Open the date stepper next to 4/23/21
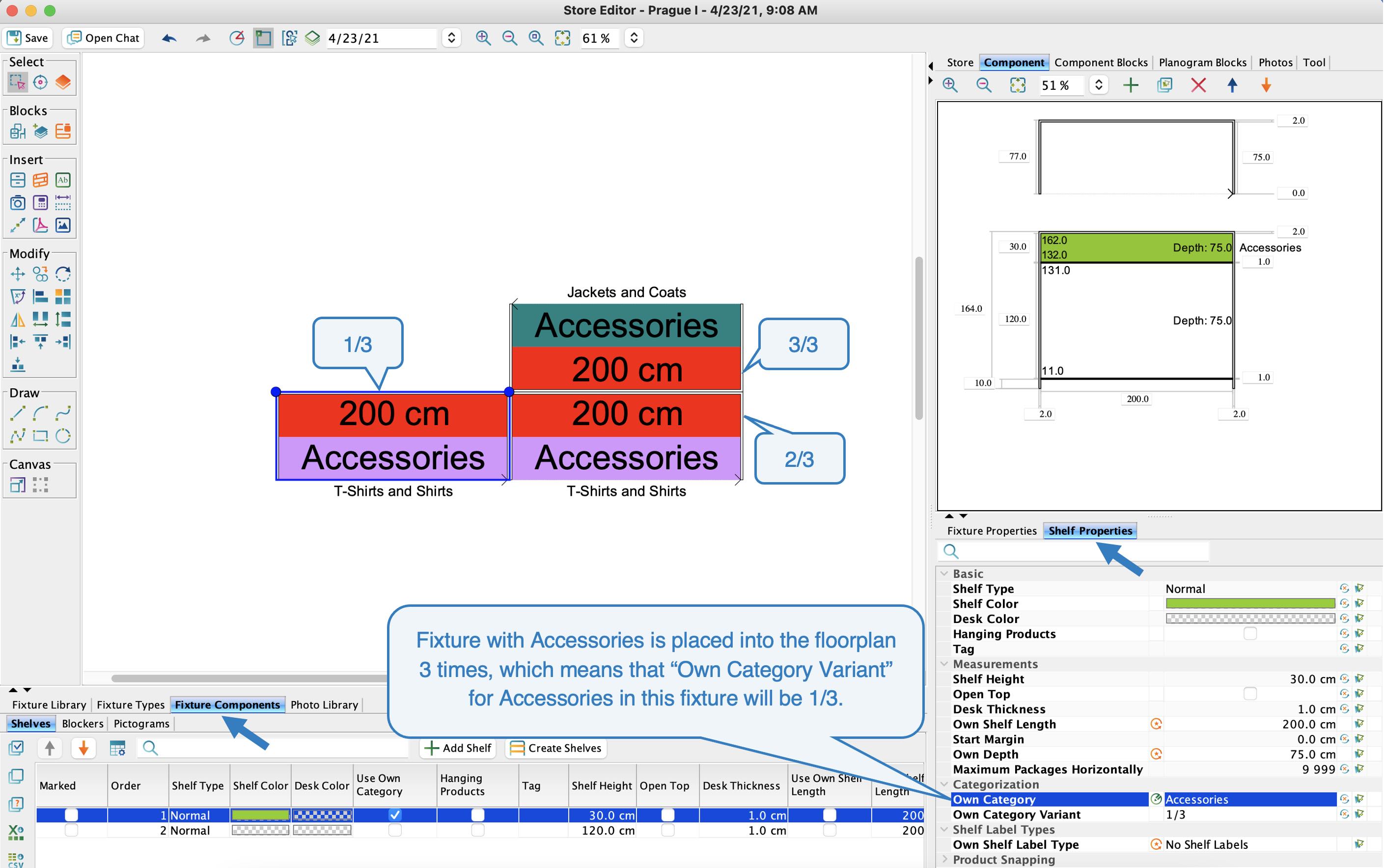This screenshot has width=1384, height=868. tap(451, 38)
